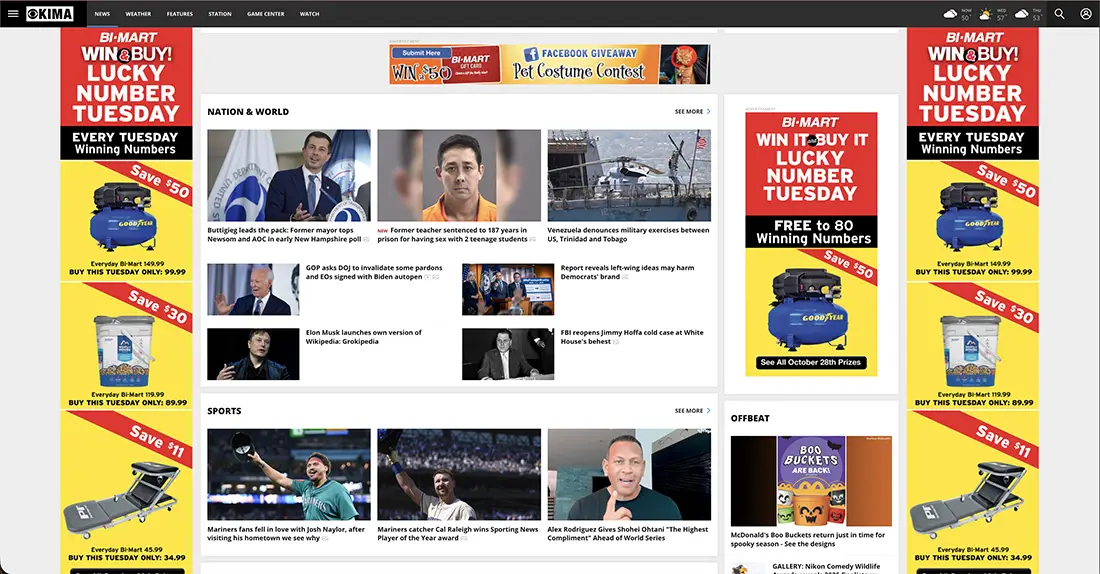Go to Game Center menu
This screenshot has width=1100, height=574.
pos(266,13)
